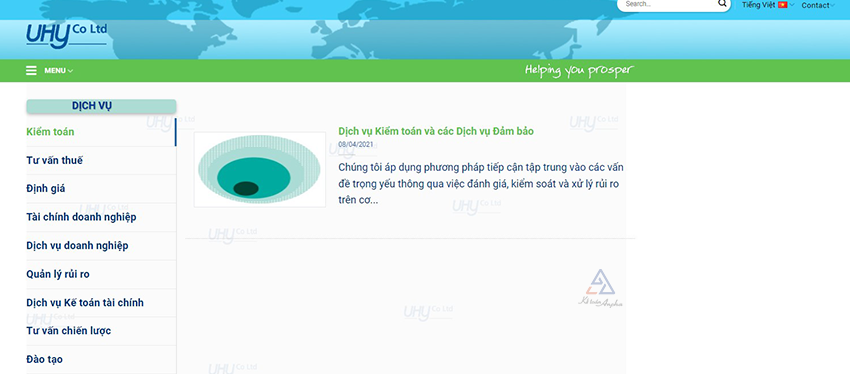Open the Tư vấn thuế service
Screen dimensions: 850x374
(x=54, y=160)
